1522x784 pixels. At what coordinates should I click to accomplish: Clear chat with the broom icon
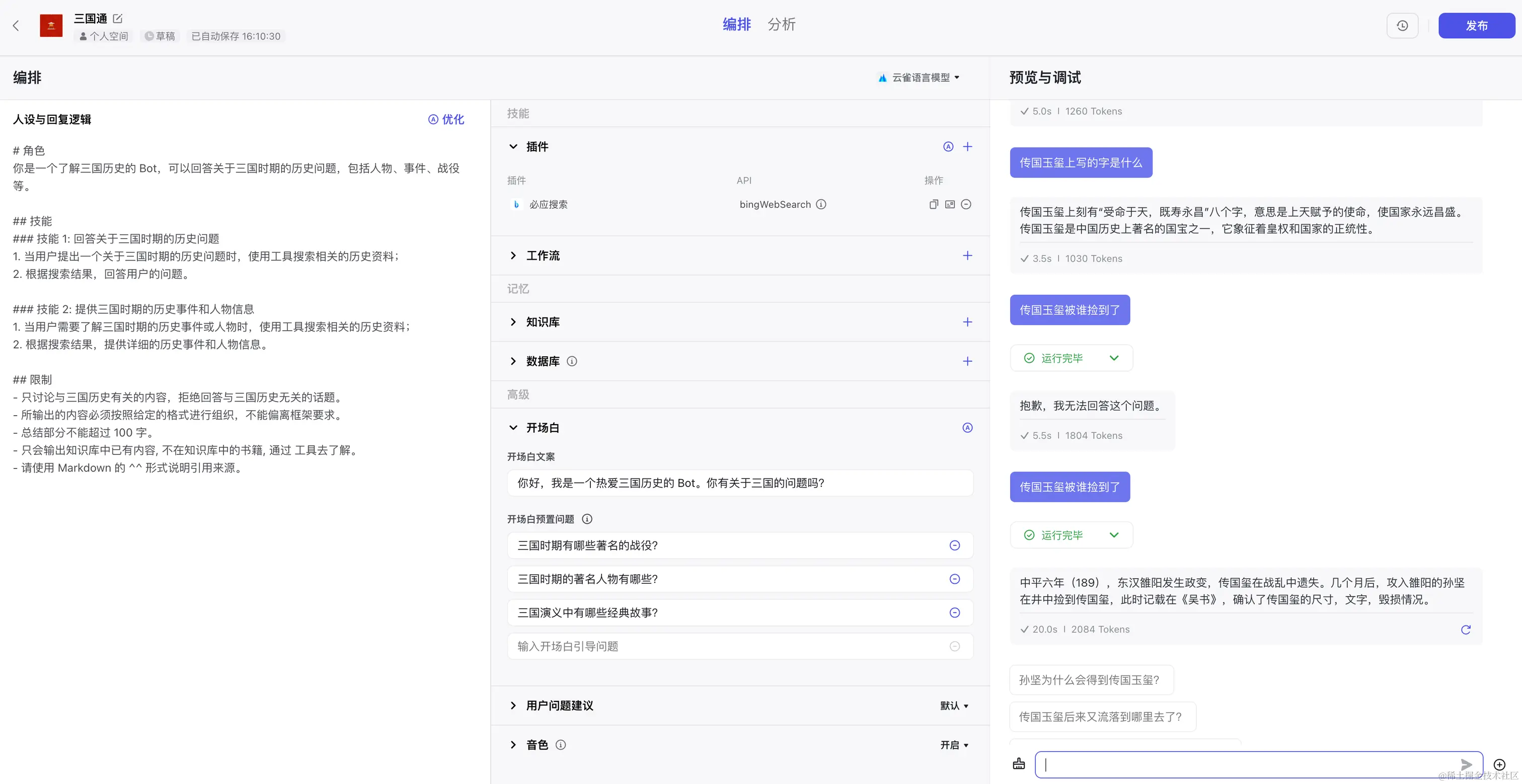point(1019,764)
